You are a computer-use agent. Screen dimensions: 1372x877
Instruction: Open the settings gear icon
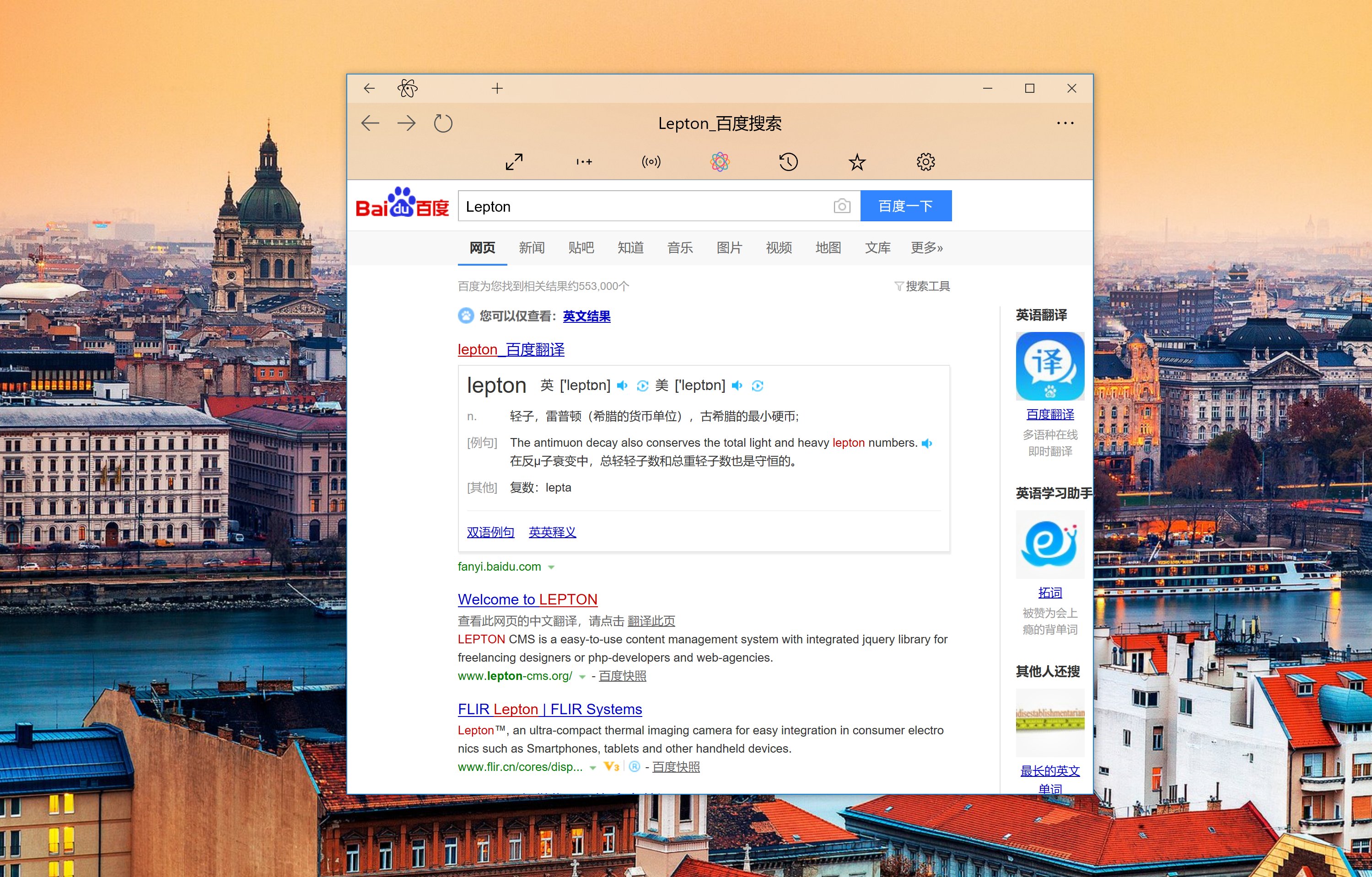[925, 162]
